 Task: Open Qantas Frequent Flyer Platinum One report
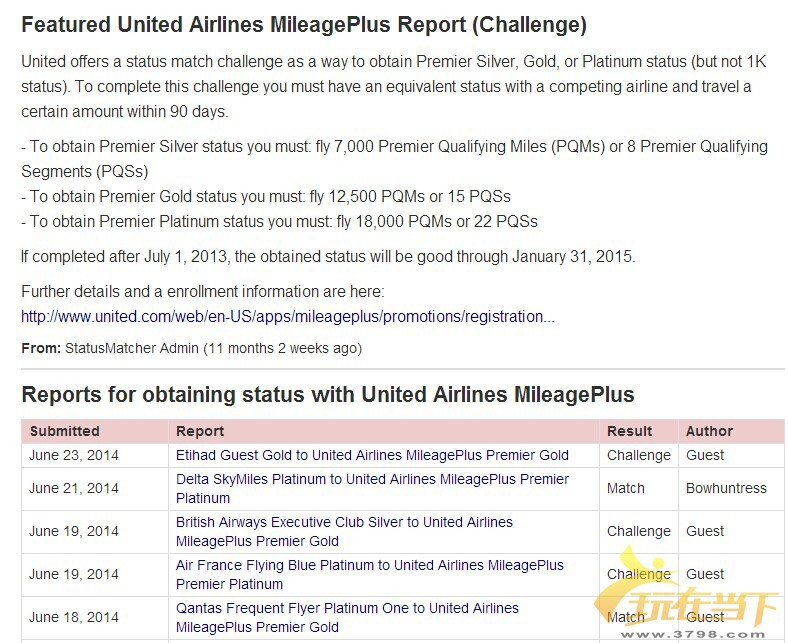tap(347, 617)
